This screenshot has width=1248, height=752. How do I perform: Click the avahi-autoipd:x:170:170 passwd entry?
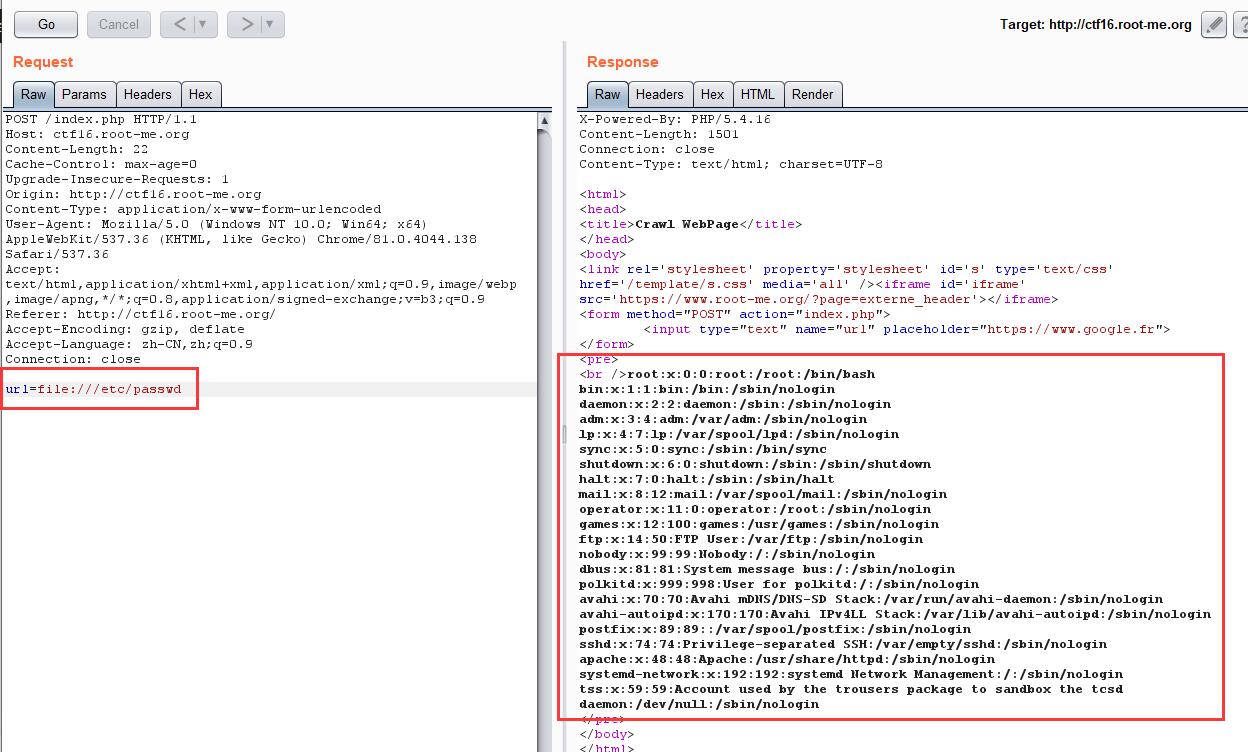click(x=895, y=614)
